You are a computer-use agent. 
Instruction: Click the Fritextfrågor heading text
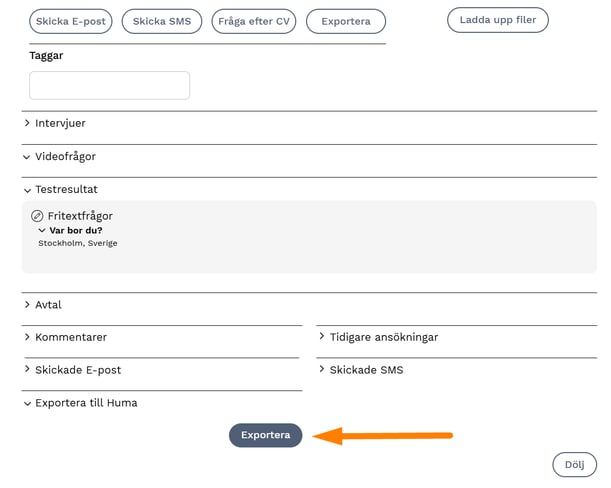(x=80, y=216)
